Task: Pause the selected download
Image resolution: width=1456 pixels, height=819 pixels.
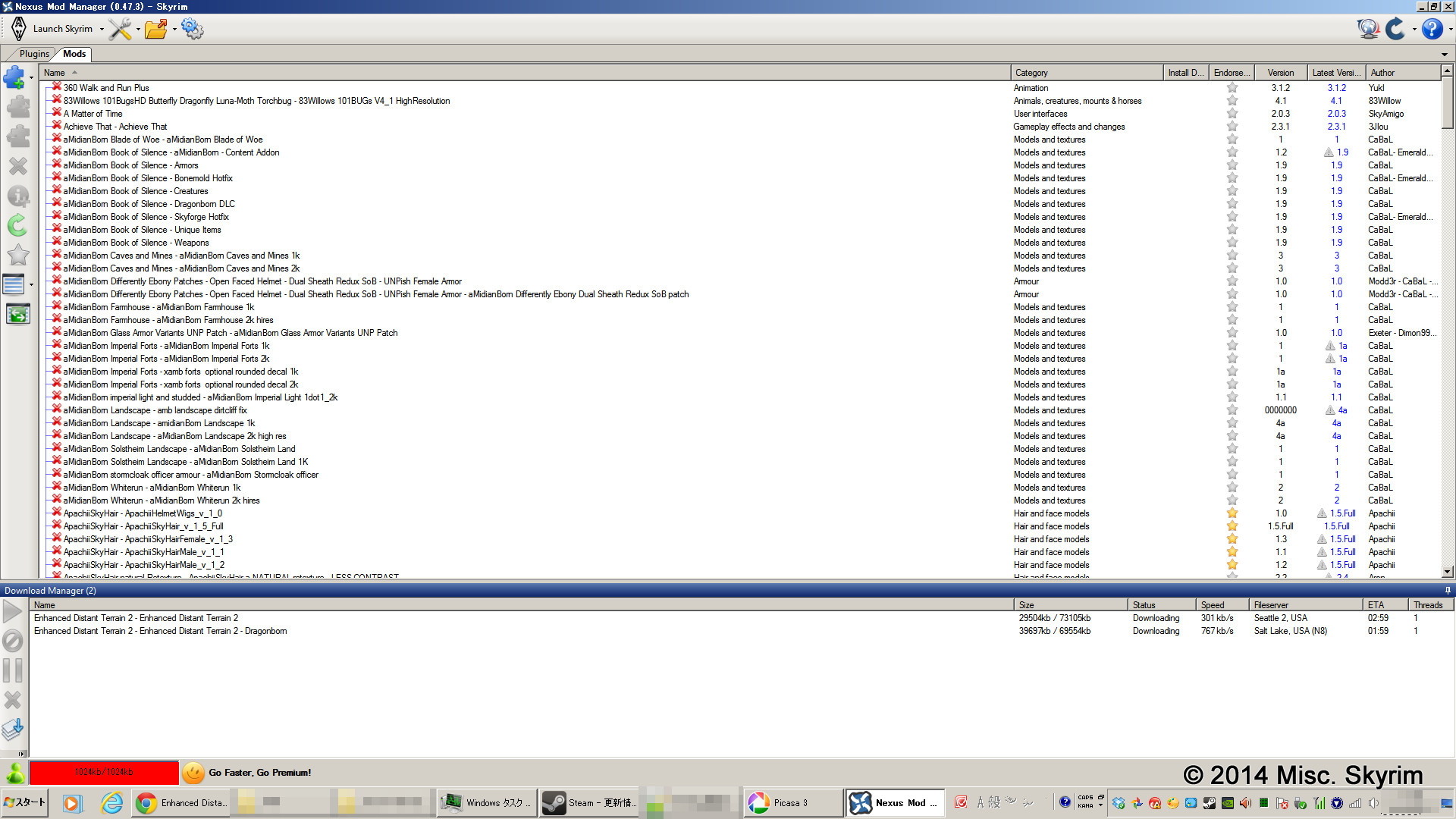Action: pos(13,670)
